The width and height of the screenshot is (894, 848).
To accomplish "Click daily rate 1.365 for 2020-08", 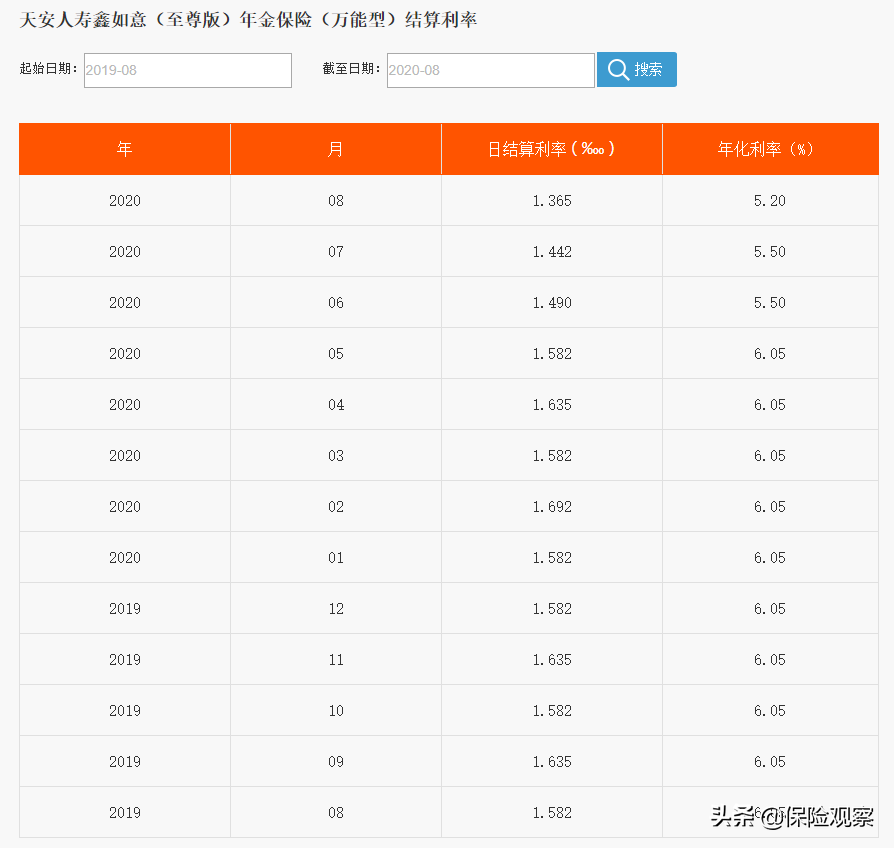I will 552,201.
